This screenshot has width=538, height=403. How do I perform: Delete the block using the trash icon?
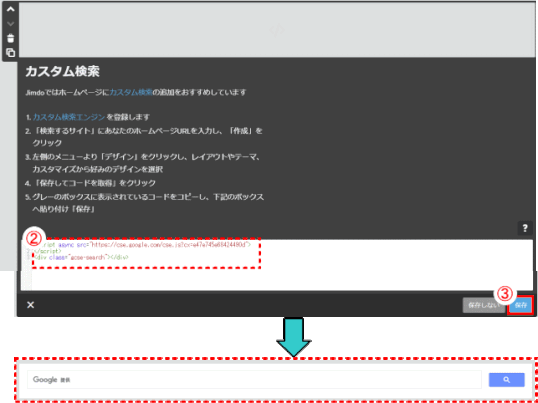[x=11, y=38]
